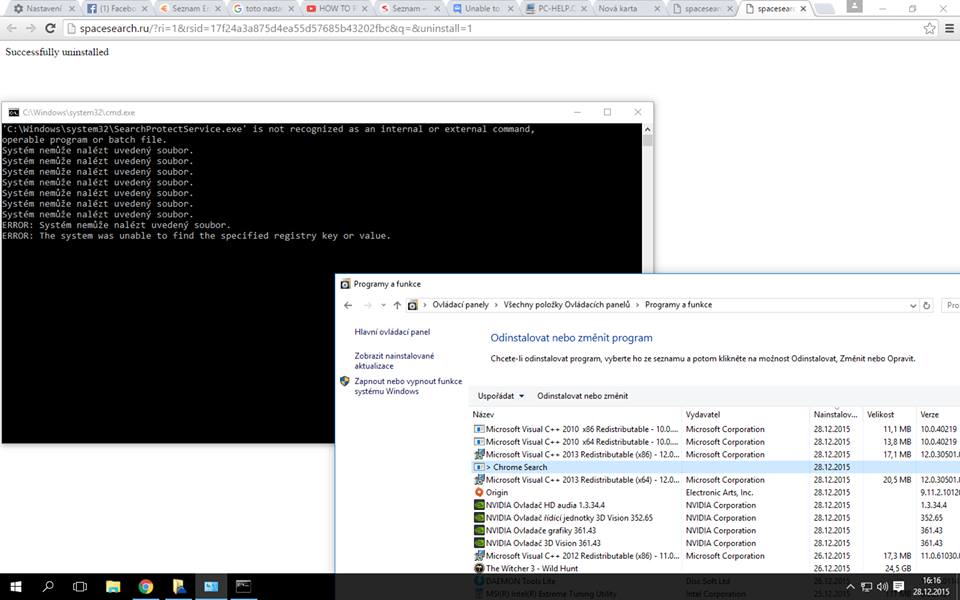Select Microsoft Visual C++ 2012 Redistributable (x86)
This screenshot has width=960, height=600.
click(x=582, y=556)
